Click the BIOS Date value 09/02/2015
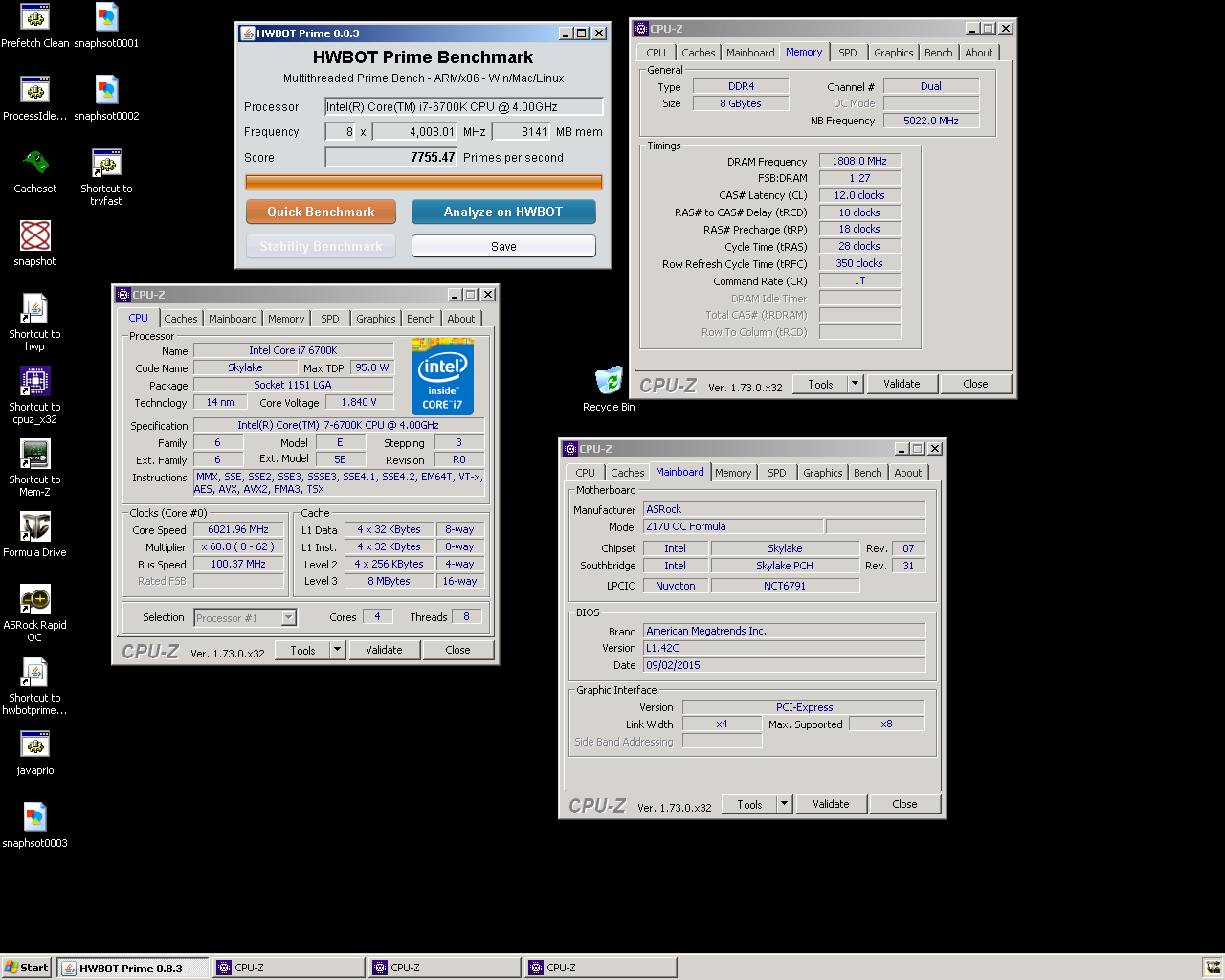 [785, 665]
